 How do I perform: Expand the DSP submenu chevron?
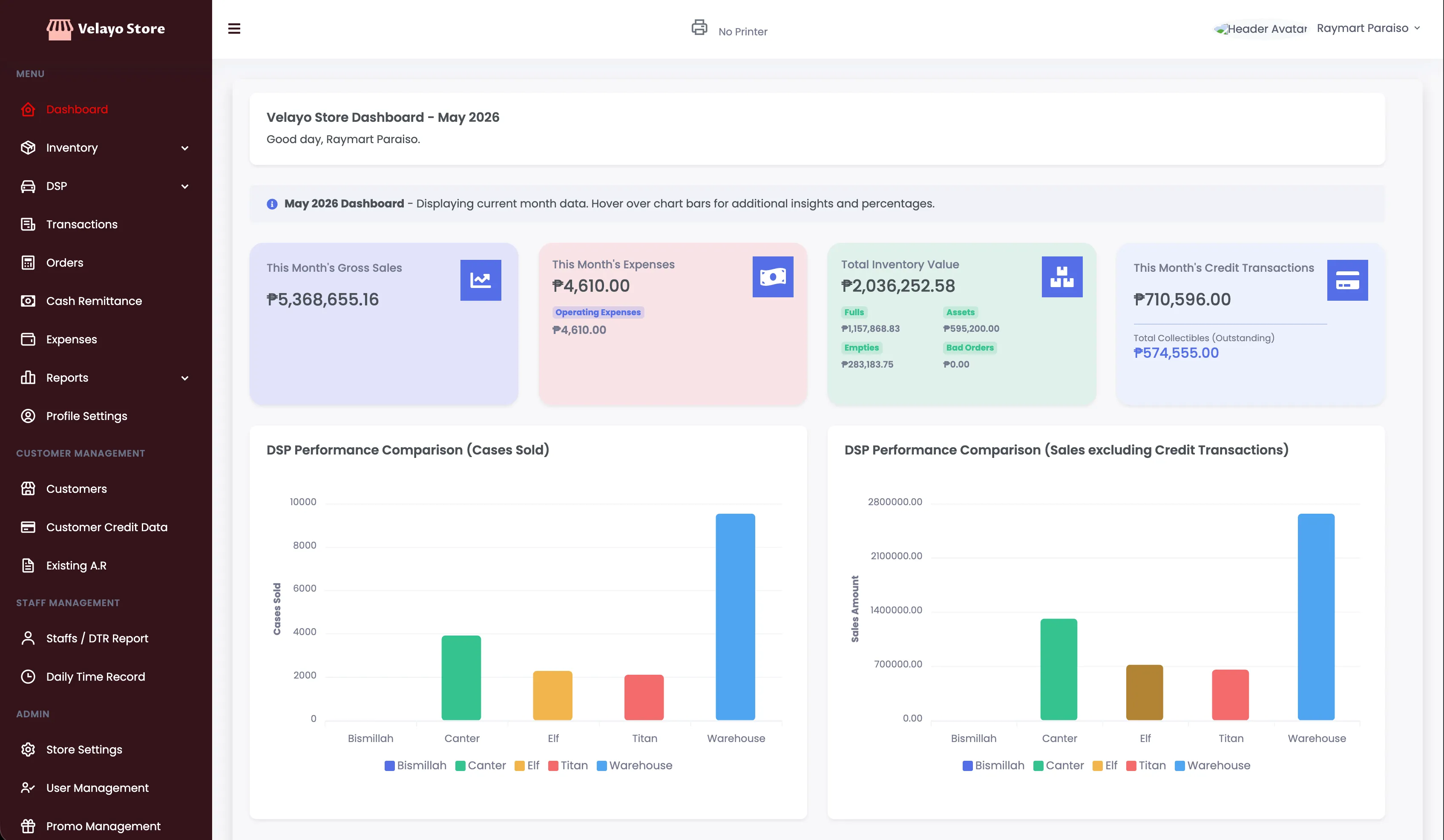click(x=184, y=187)
